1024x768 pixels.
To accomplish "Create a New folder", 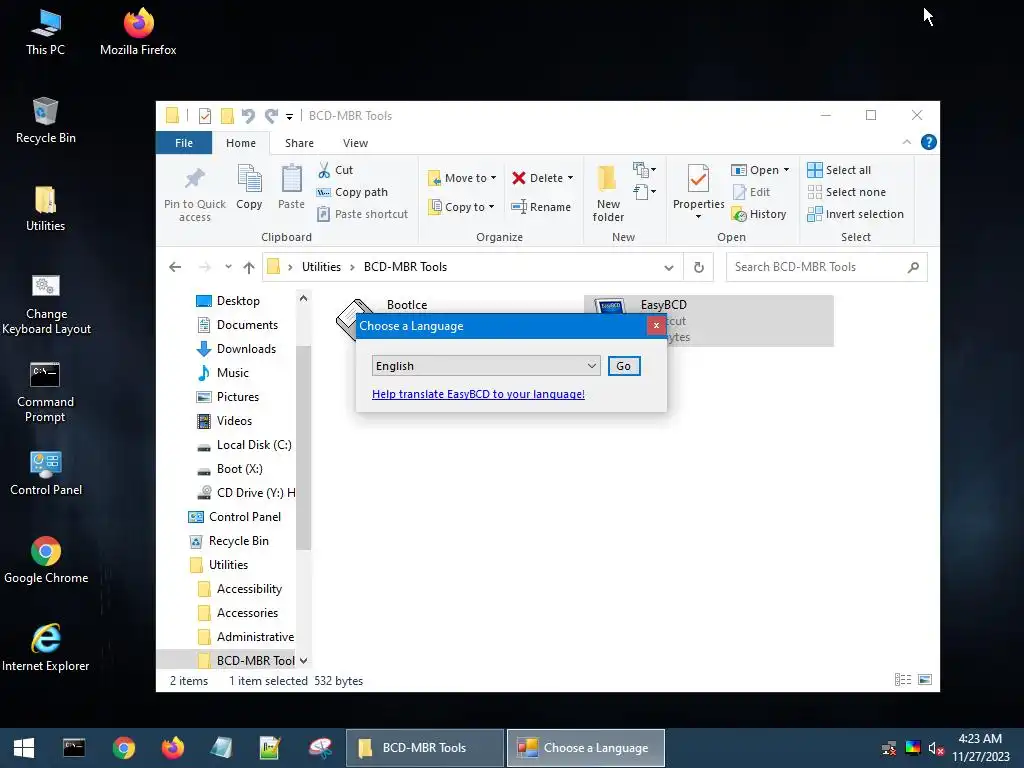I will [x=608, y=193].
